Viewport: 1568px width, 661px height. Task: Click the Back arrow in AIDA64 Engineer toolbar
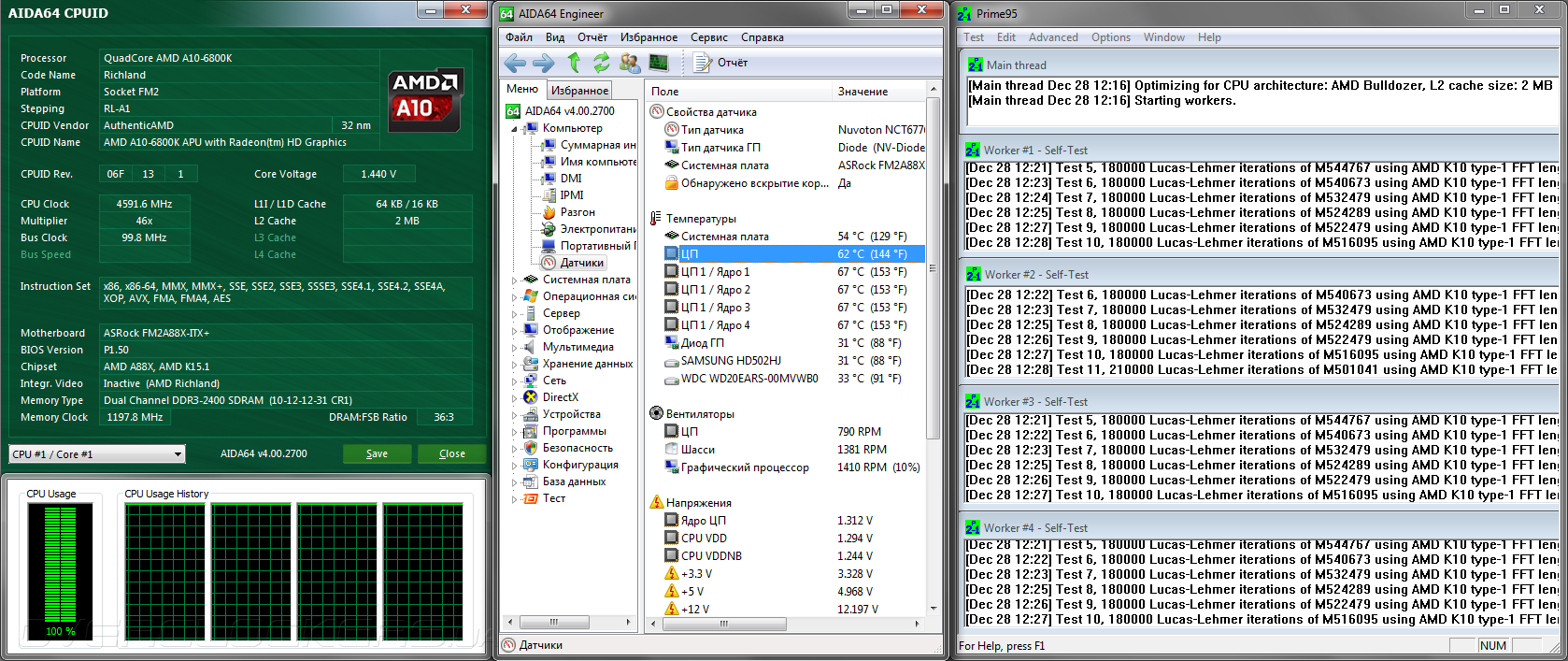(515, 63)
